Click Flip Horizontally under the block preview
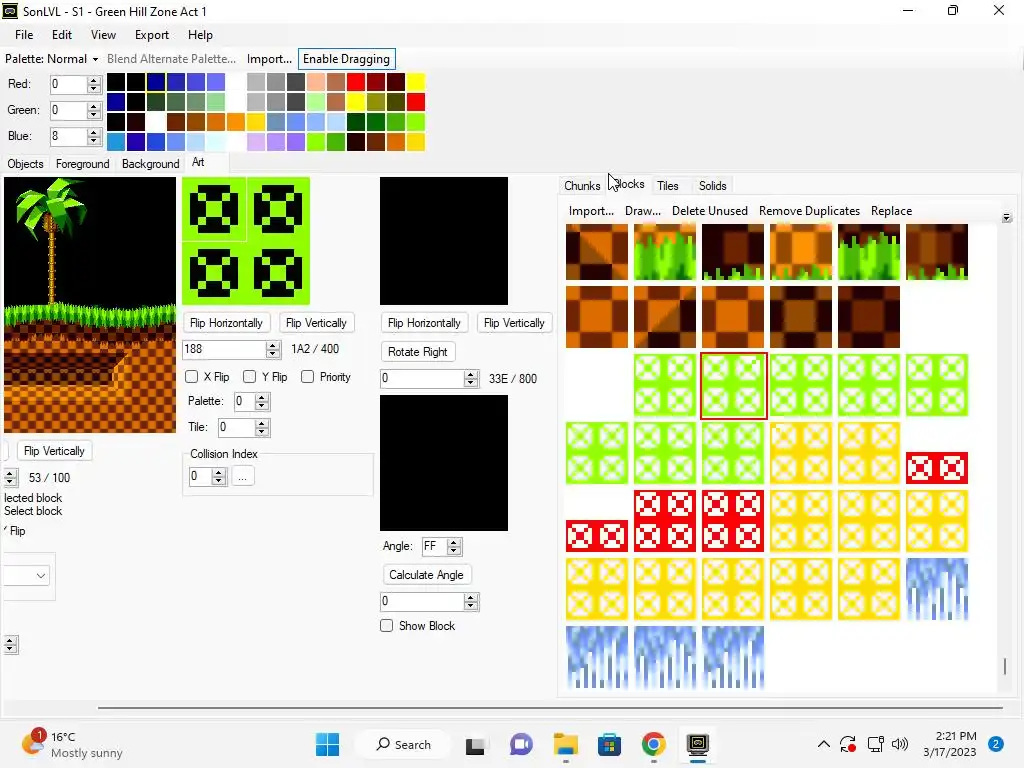Screen dimensions: 1024x768 coord(226,323)
